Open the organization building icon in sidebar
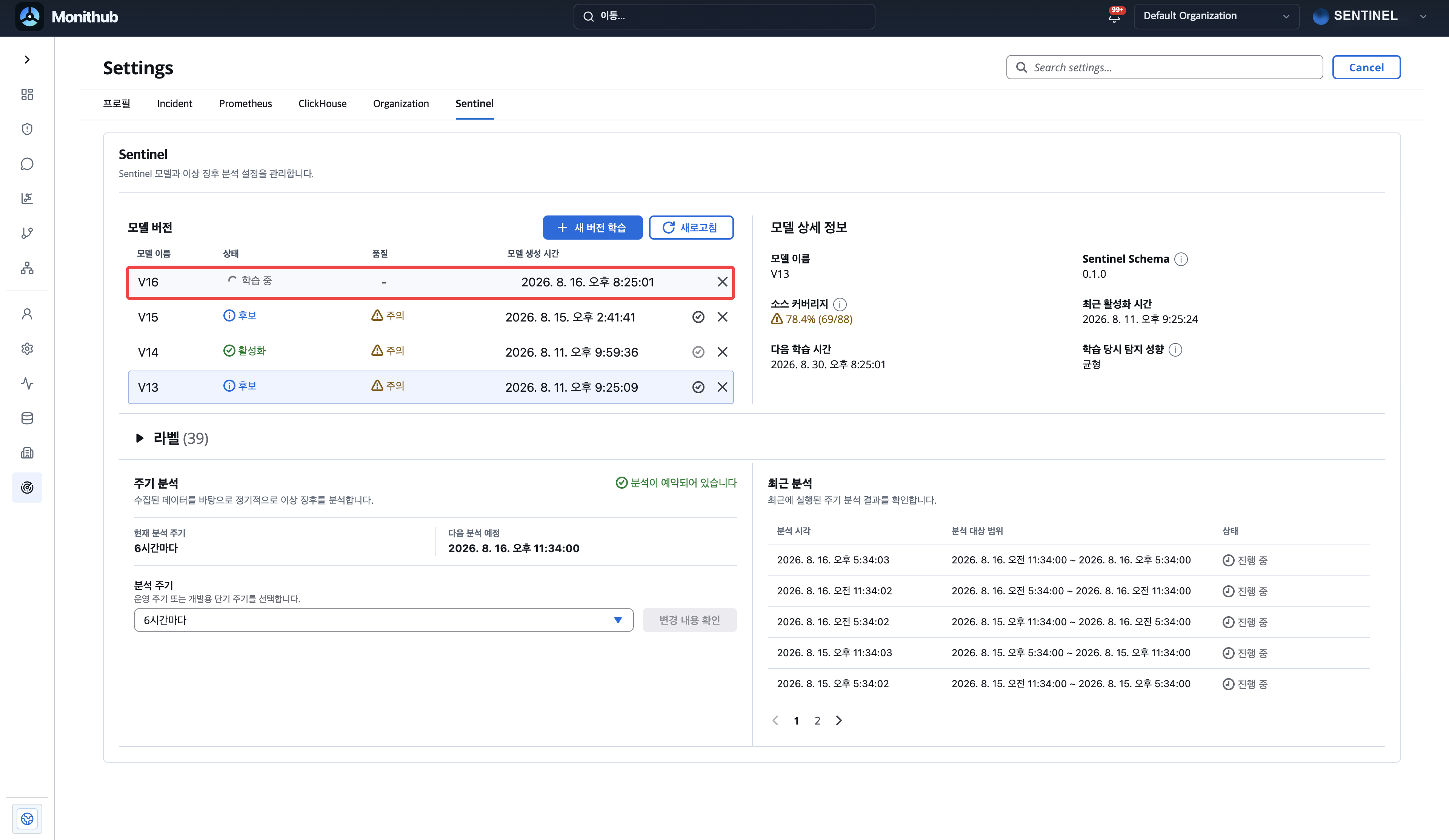Viewport: 1449px width, 840px height. tap(27, 453)
